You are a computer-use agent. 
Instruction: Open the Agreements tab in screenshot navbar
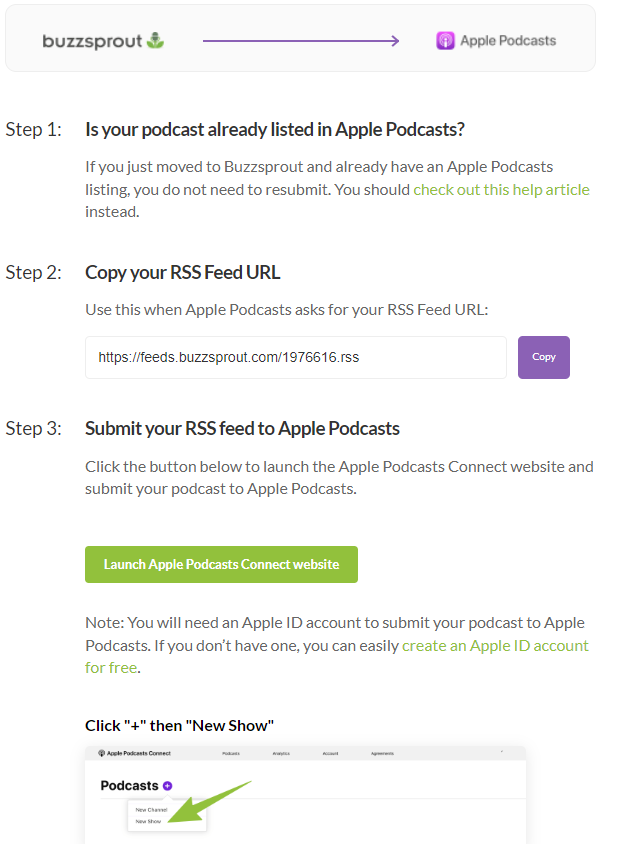382,754
